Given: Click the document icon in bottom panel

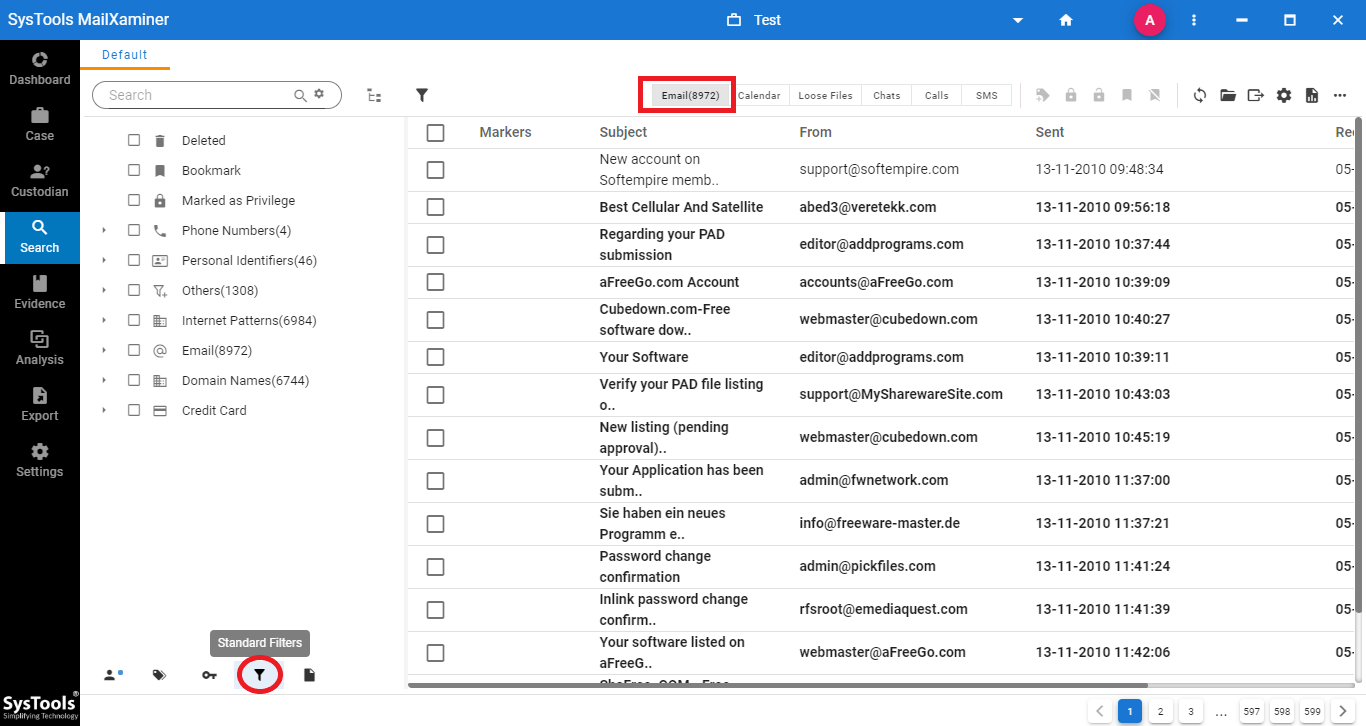Looking at the screenshot, I should coord(309,675).
